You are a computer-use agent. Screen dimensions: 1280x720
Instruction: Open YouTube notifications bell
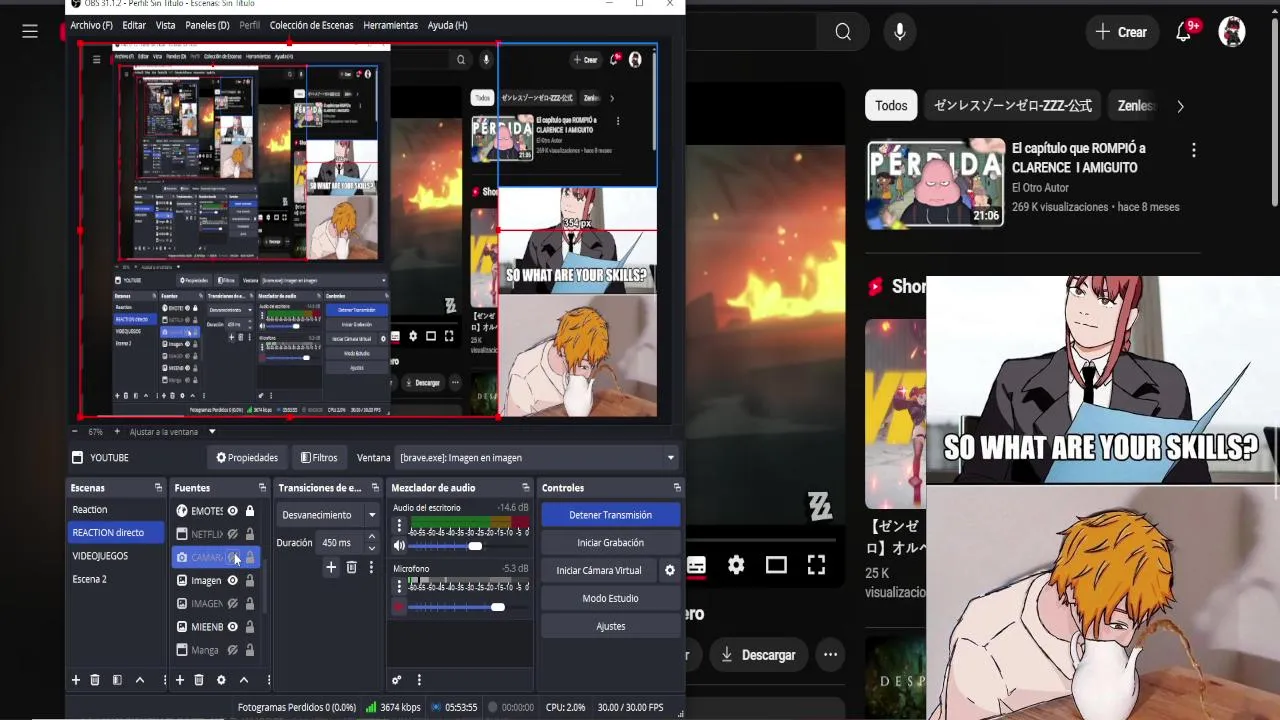[x=1184, y=32]
